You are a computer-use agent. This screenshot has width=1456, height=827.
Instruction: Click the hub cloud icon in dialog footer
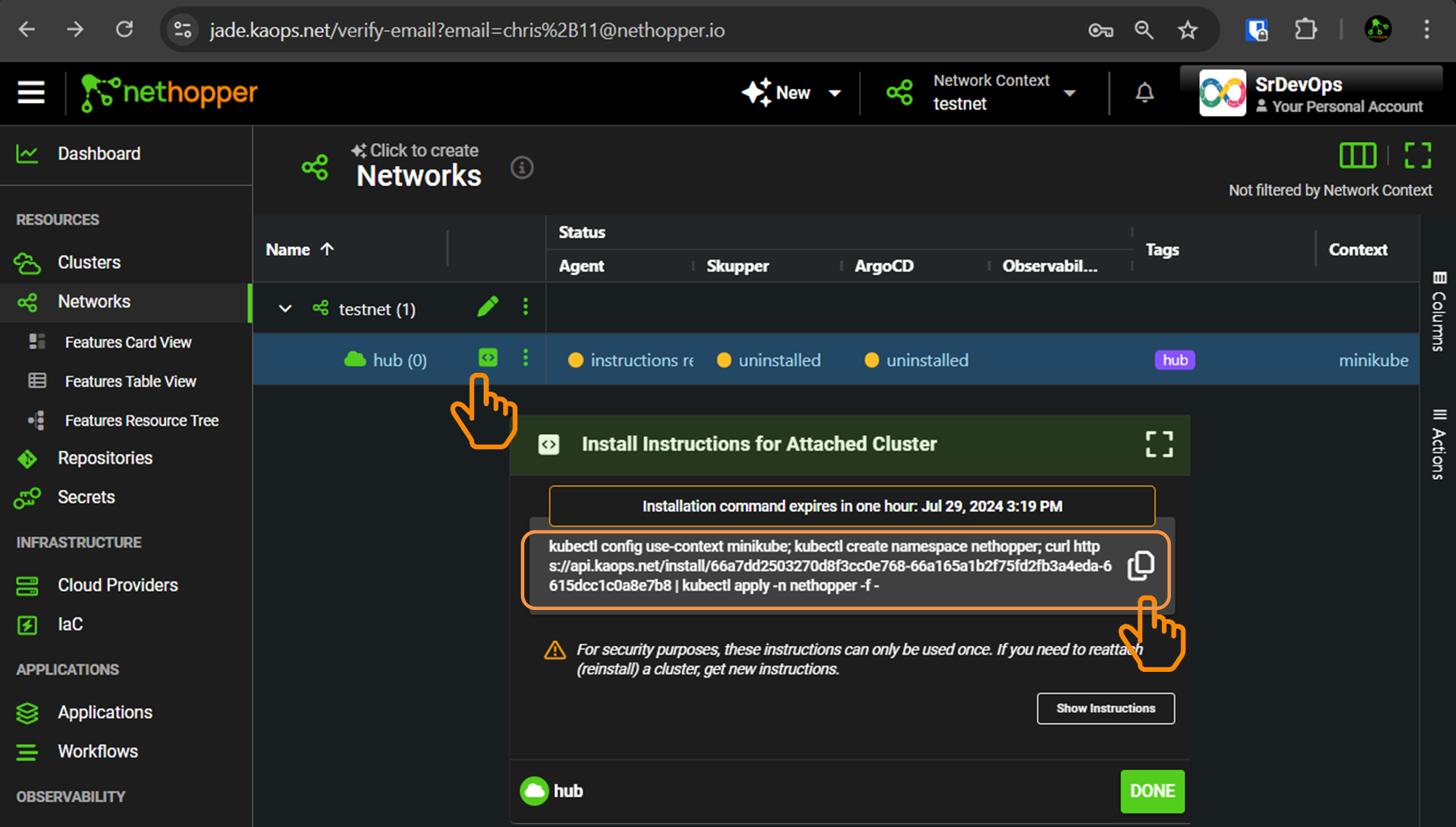(534, 791)
